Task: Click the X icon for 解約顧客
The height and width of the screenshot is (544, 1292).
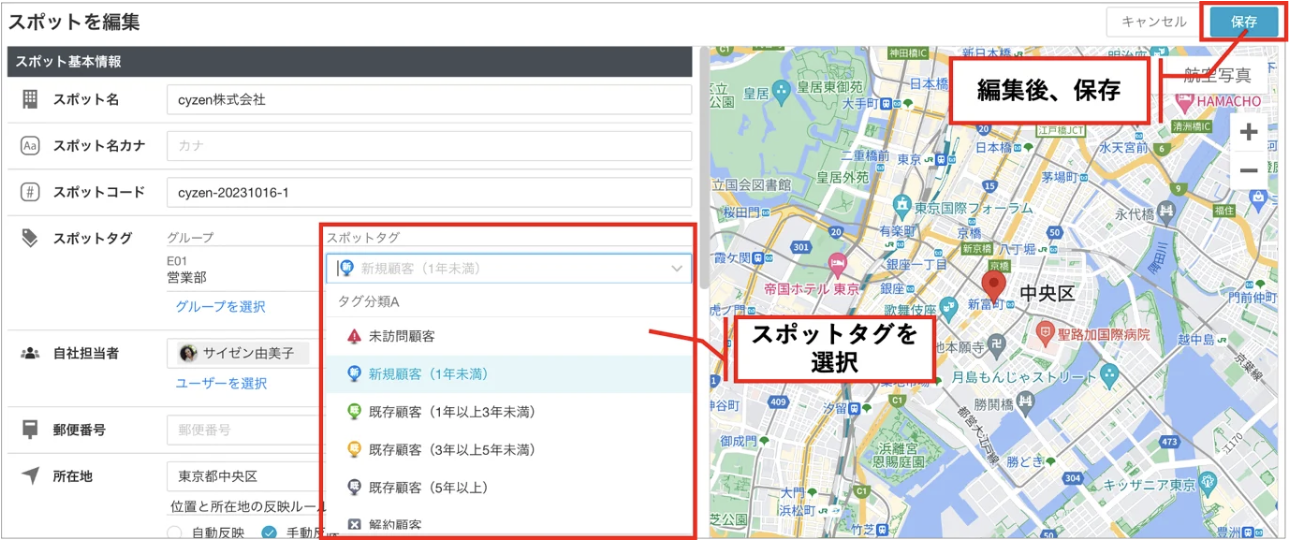Action: point(353,524)
